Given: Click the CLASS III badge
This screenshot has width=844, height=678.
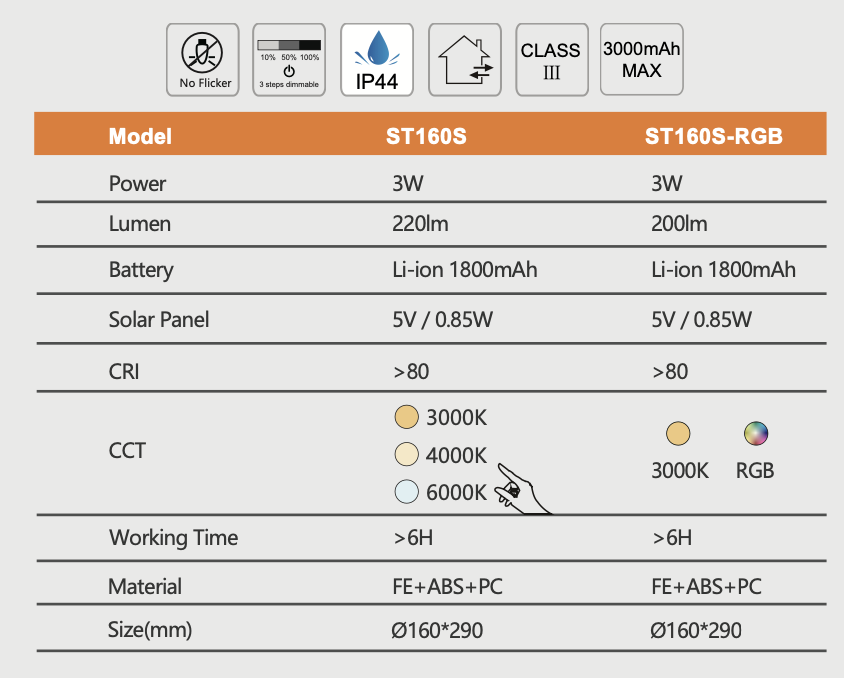Looking at the screenshot, I should coord(550,60).
